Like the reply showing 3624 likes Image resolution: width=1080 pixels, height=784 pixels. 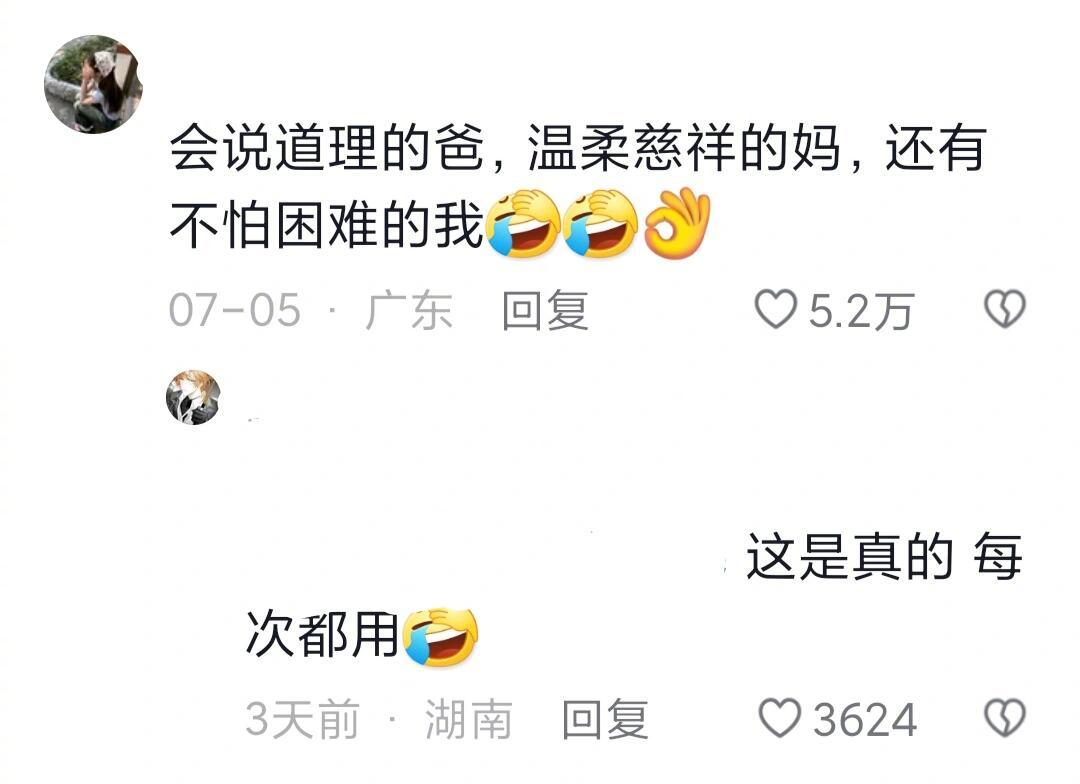(780, 718)
